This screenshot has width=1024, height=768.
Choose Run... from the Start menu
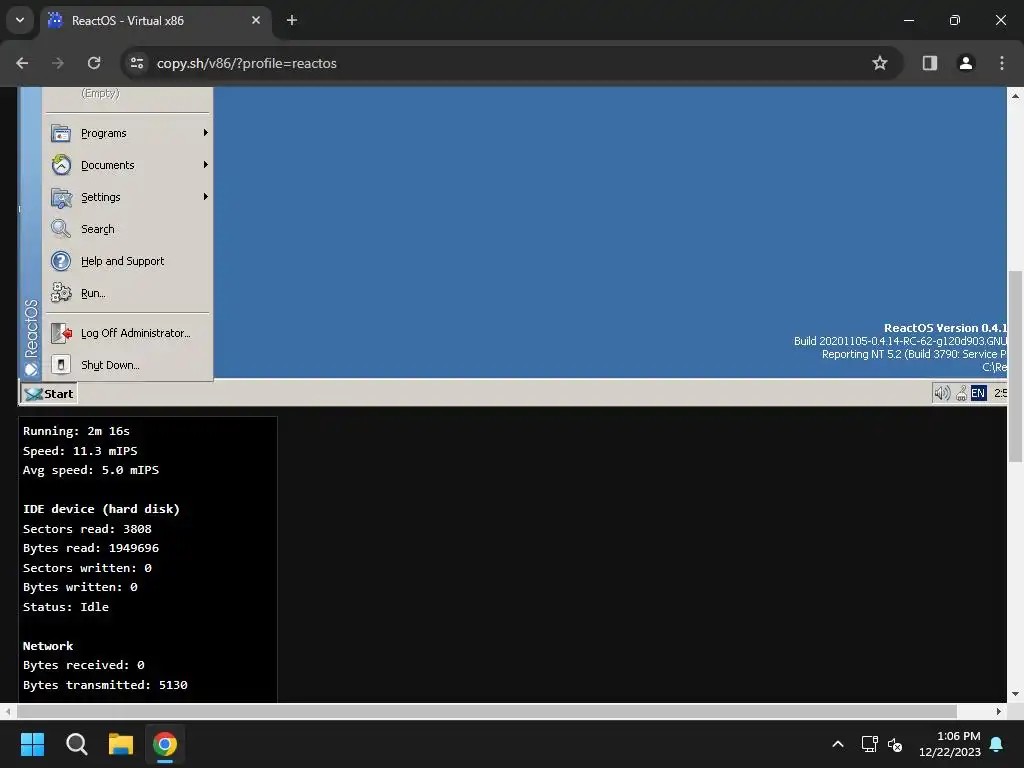coord(129,293)
